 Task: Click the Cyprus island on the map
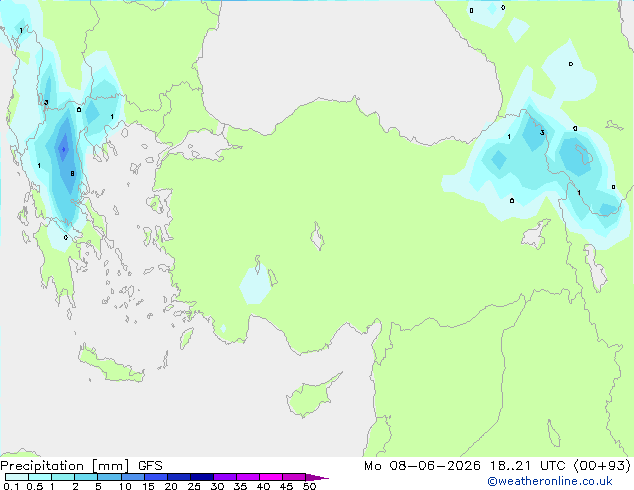pyautogui.click(x=311, y=396)
